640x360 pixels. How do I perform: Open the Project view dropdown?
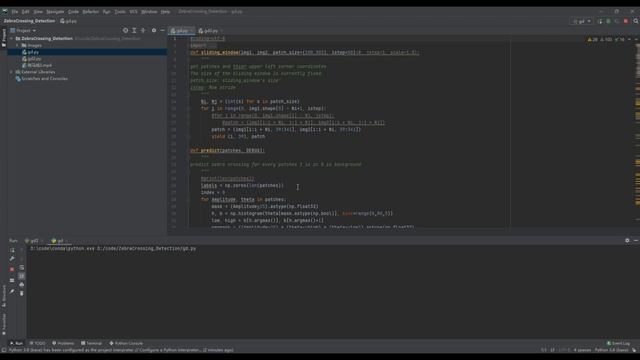pos(23,31)
